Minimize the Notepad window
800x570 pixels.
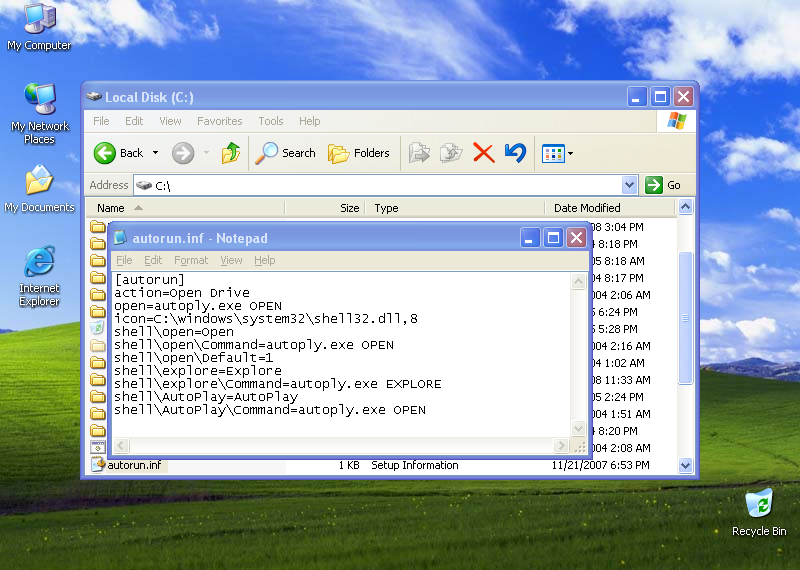530,238
